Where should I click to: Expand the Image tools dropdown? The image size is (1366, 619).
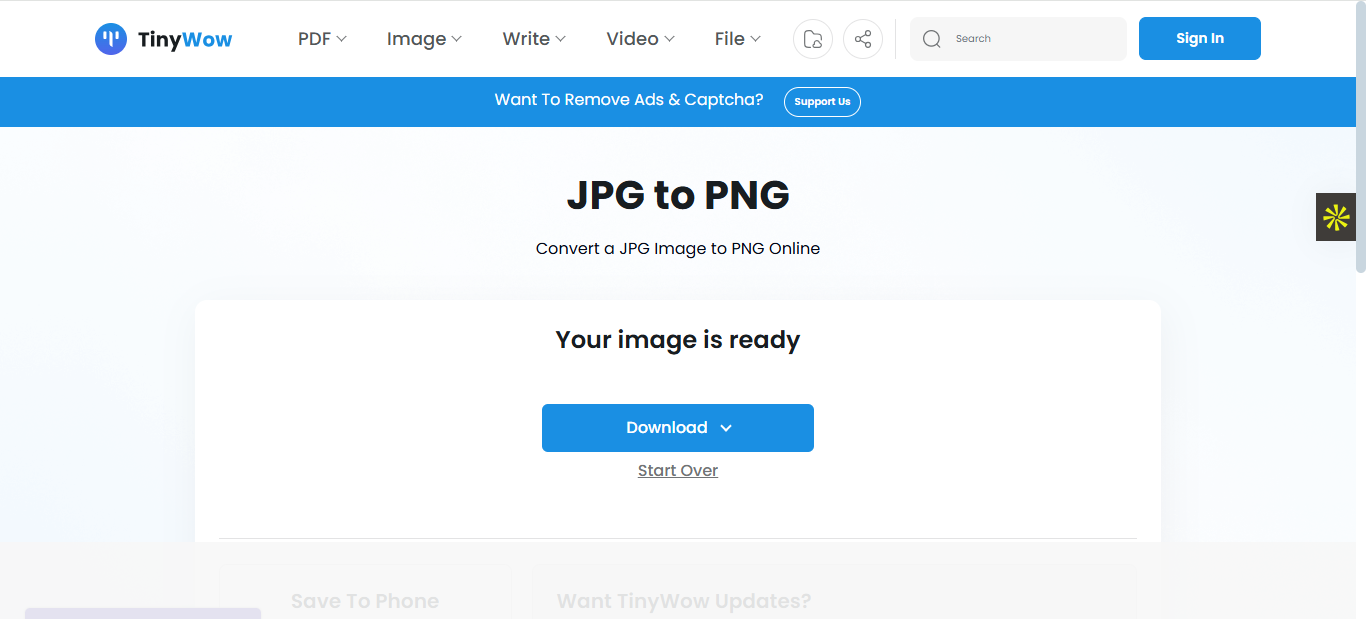click(423, 38)
